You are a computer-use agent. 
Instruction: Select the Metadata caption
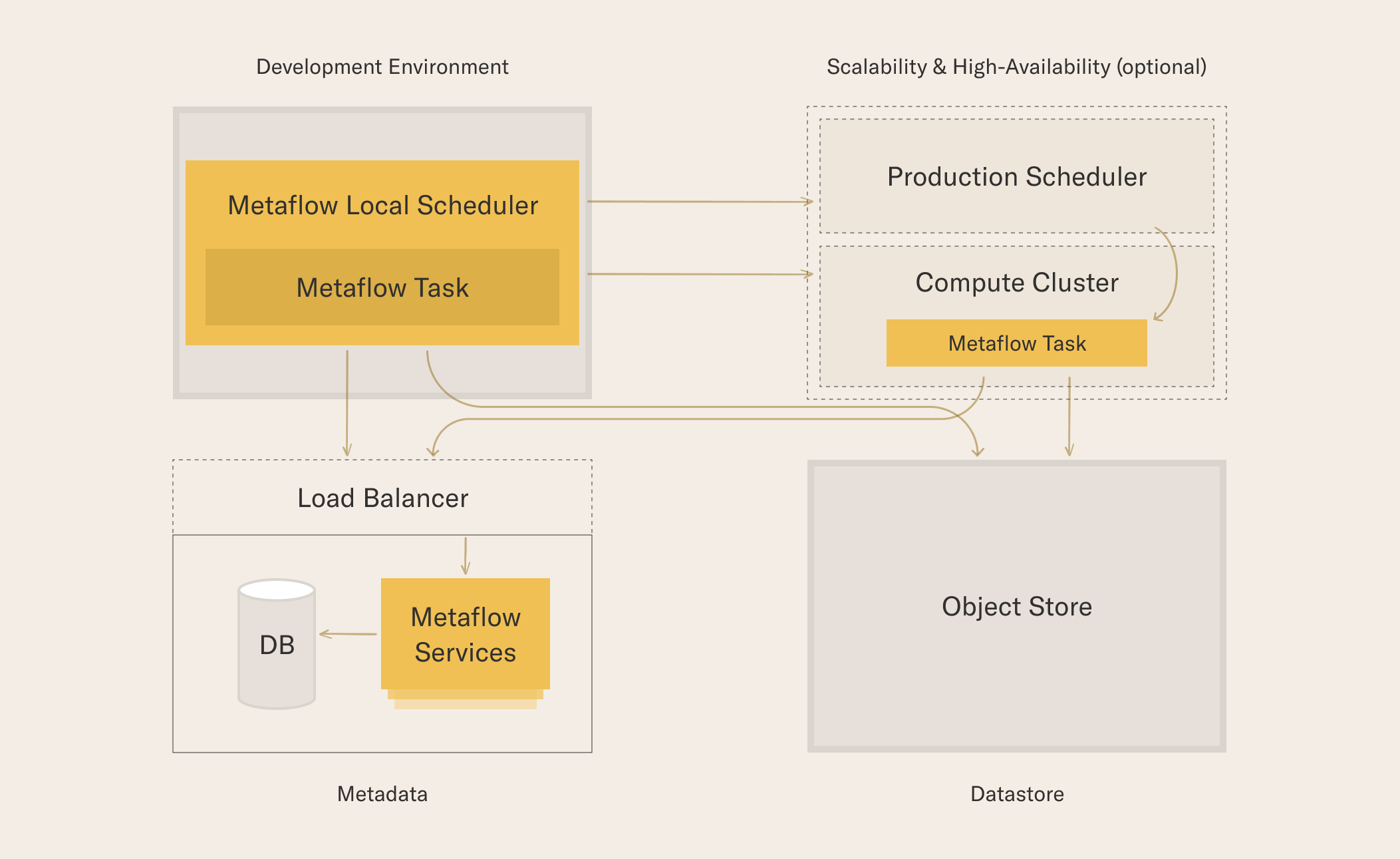click(x=382, y=794)
